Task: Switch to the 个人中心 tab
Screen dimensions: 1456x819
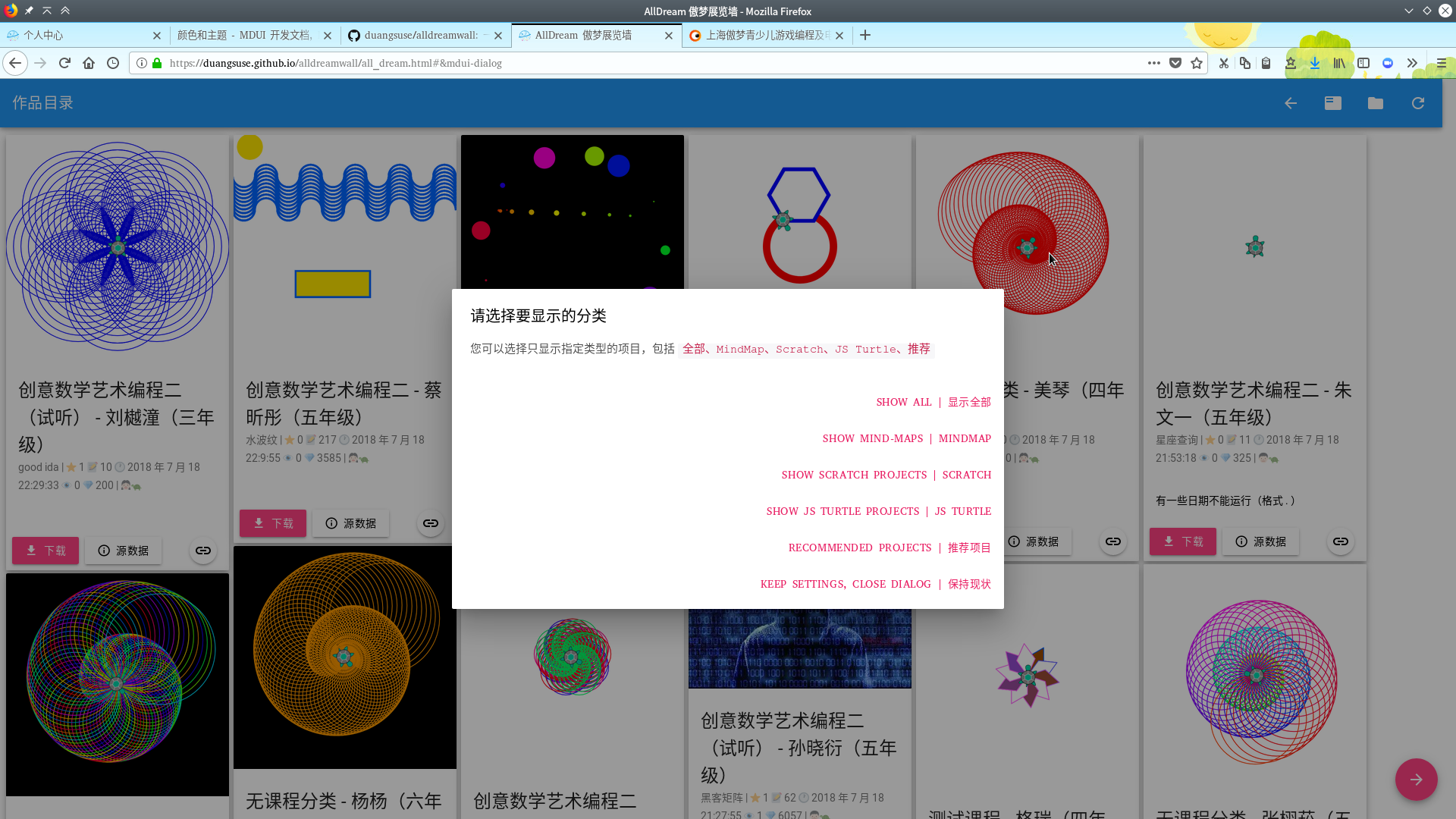Action: click(76, 35)
